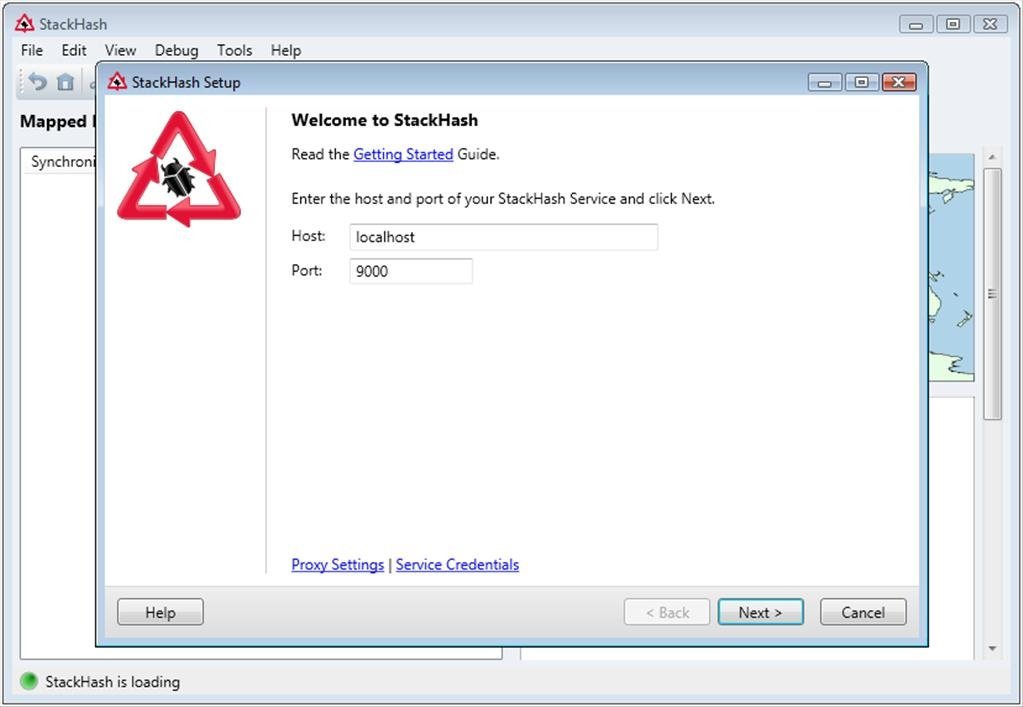
Task: Open the Help menu in the menu bar
Action: click(286, 50)
